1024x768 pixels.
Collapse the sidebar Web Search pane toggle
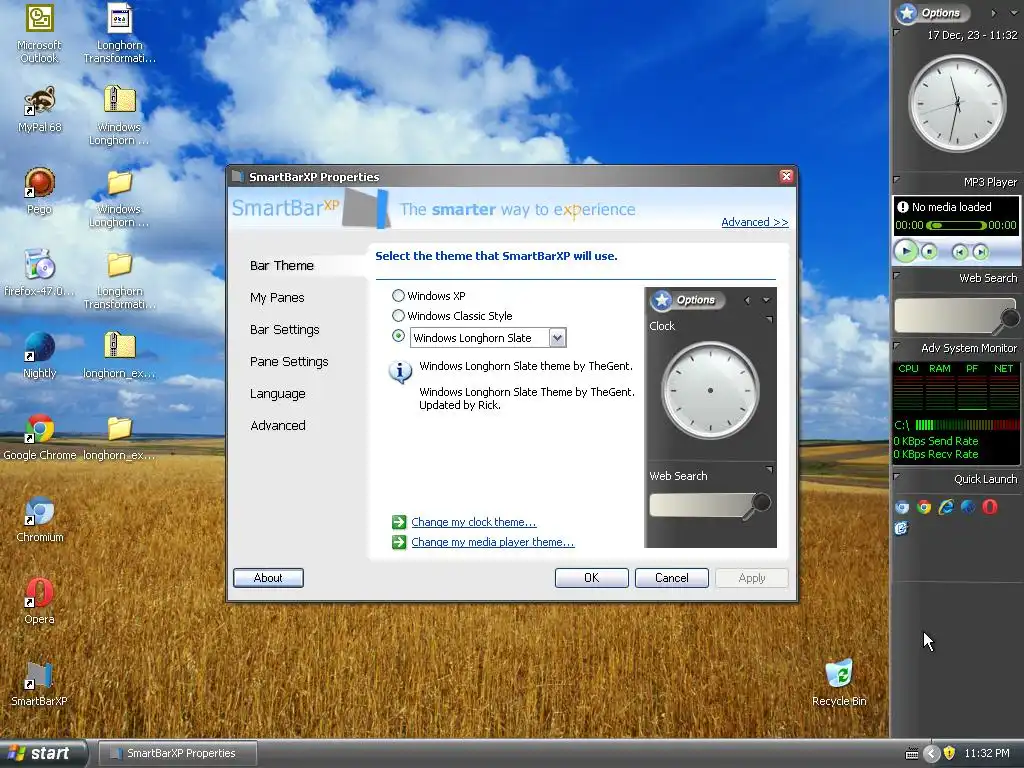pos(897,275)
